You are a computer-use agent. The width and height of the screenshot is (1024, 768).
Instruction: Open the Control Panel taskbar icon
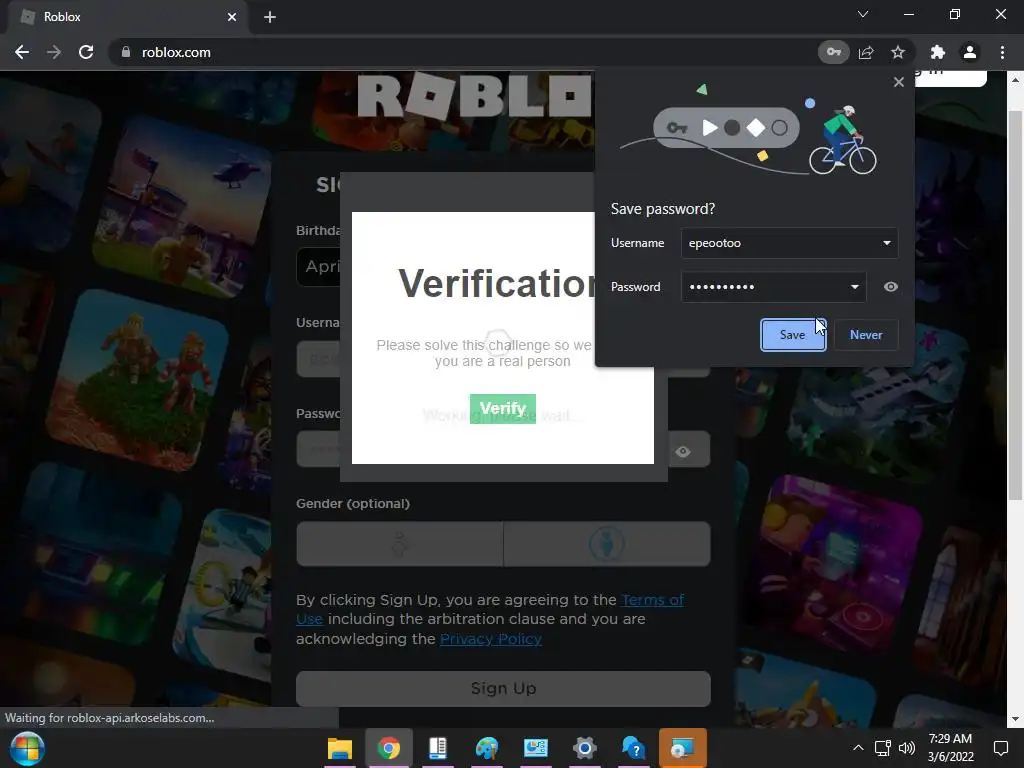pos(536,748)
